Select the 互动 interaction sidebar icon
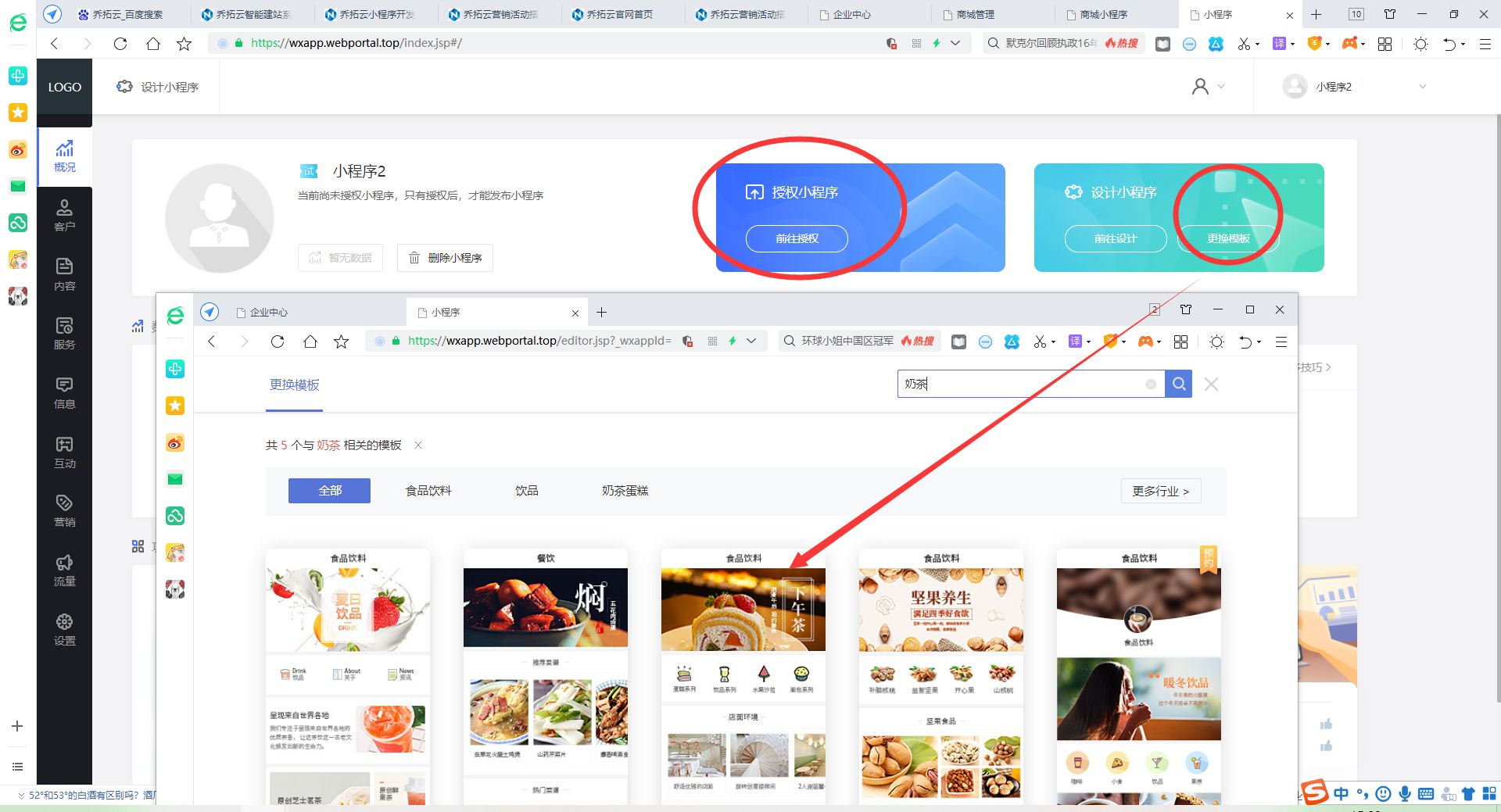Screen dimensions: 1501x812 [64, 452]
